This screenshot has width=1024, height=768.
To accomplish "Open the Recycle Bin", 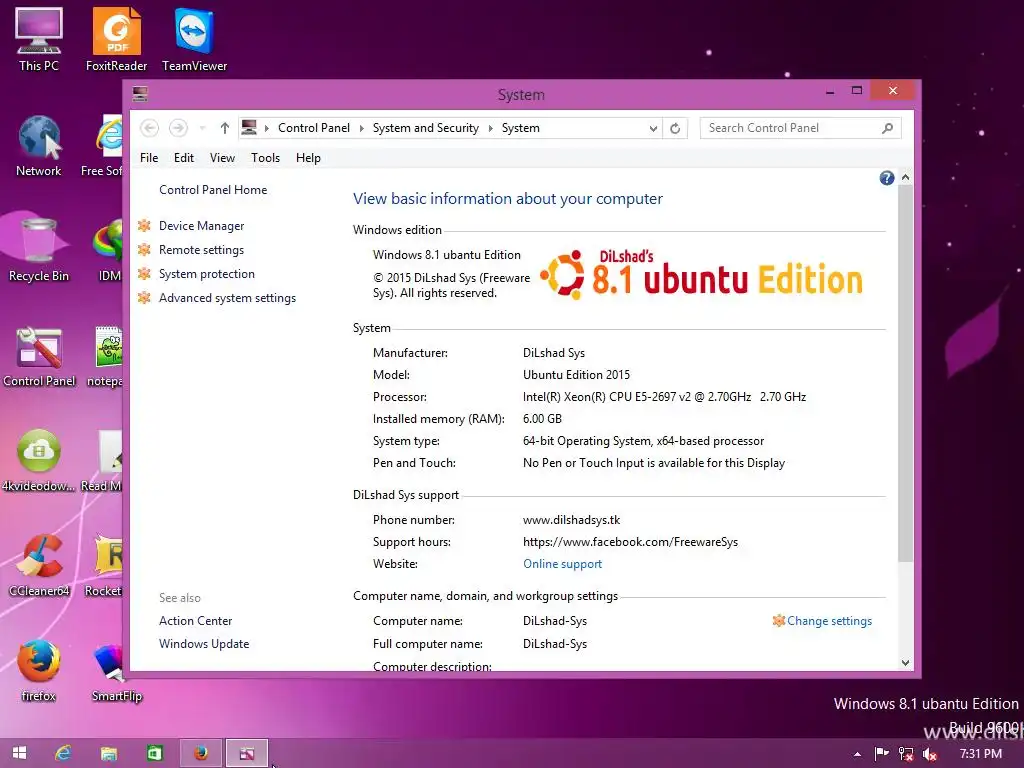I will click(39, 250).
